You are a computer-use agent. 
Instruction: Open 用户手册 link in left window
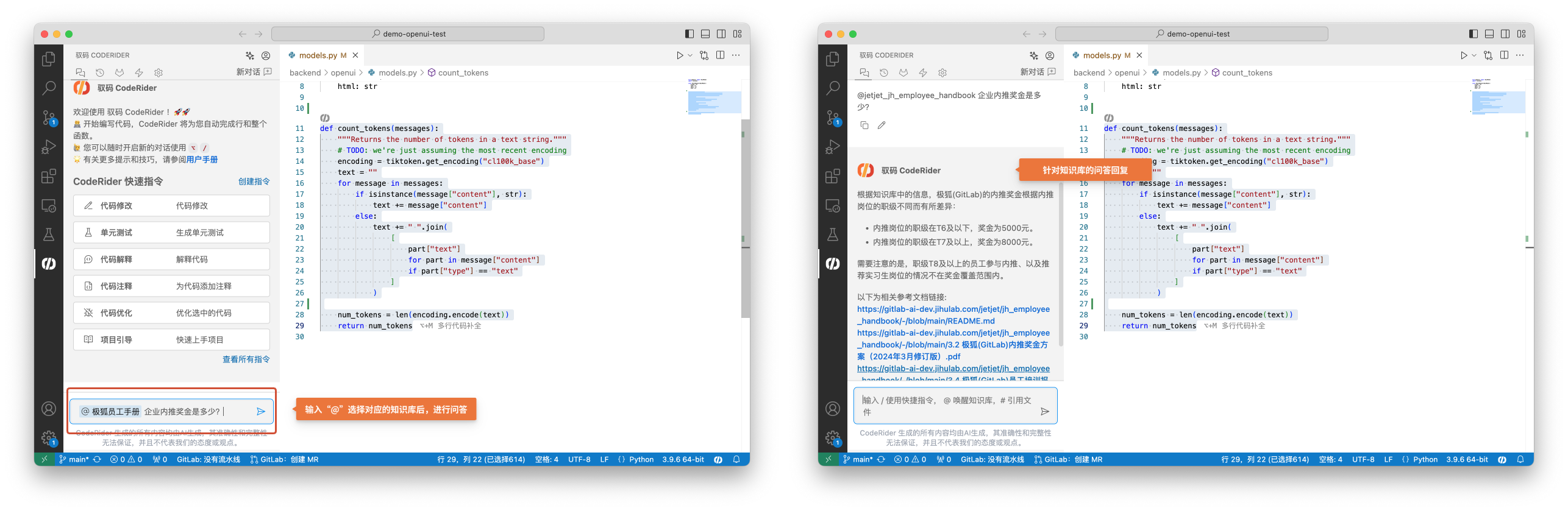(202, 160)
